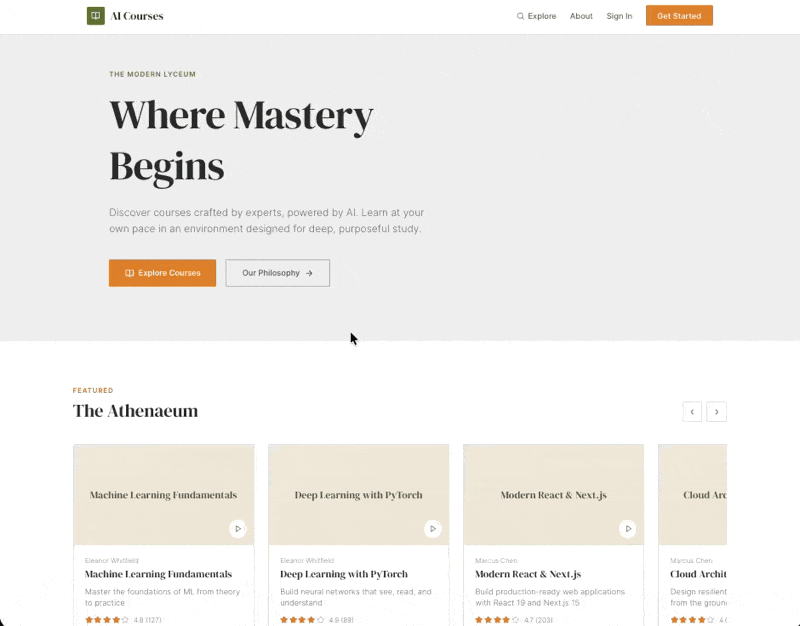The image size is (800, 626).
Task: Click "The Athenaeum" section heading
Action: (x=135, y=411)
